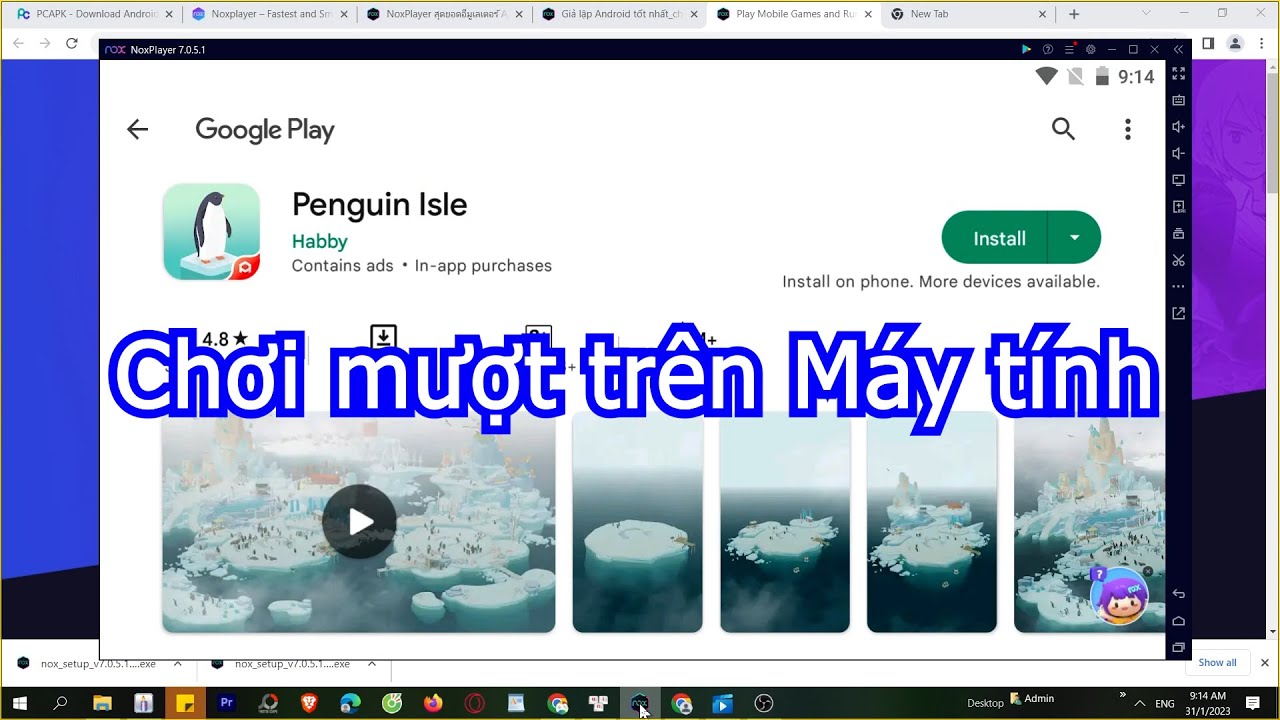Open Nox help icon

1048,49
